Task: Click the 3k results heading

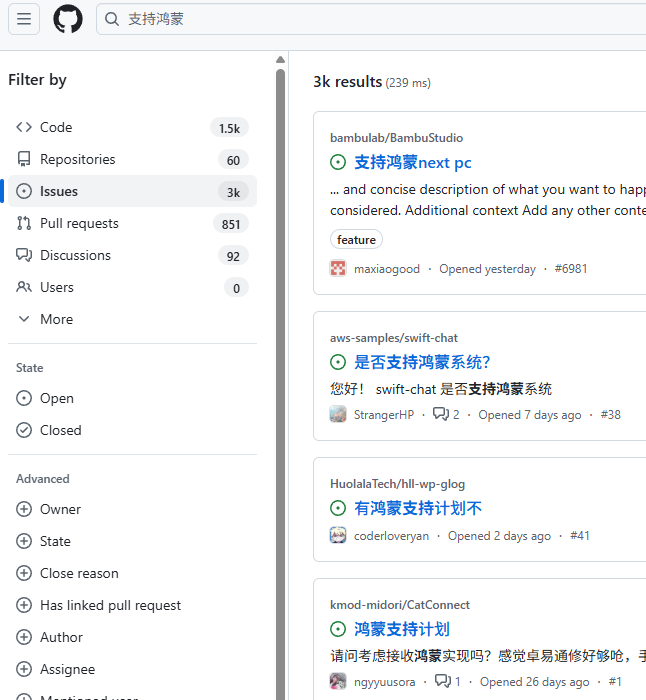Action: click(347, 82)
